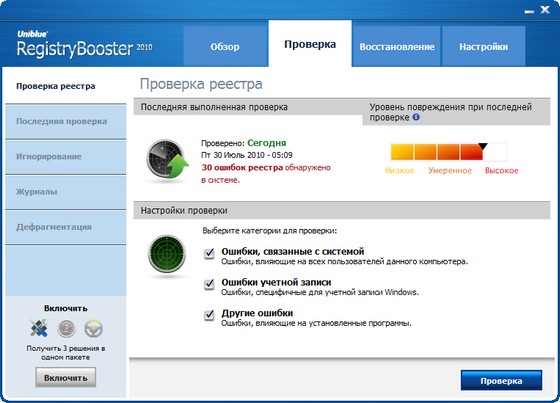The width and height of the screenshot is (560, 403).
Task: Click the speedometer bundle icon
Action: tap(66, 329)
